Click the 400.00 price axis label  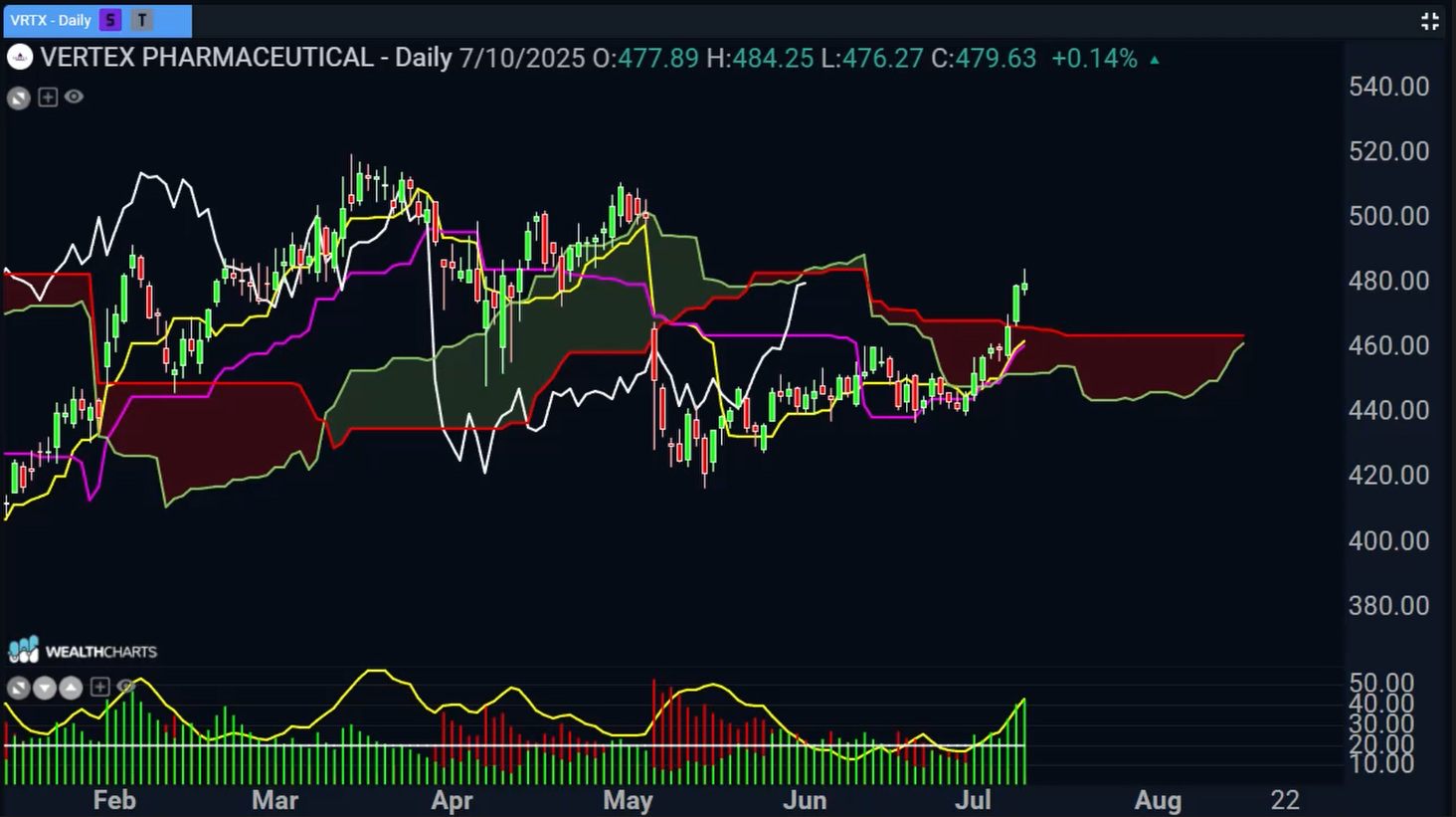(x=1388, y=540)
